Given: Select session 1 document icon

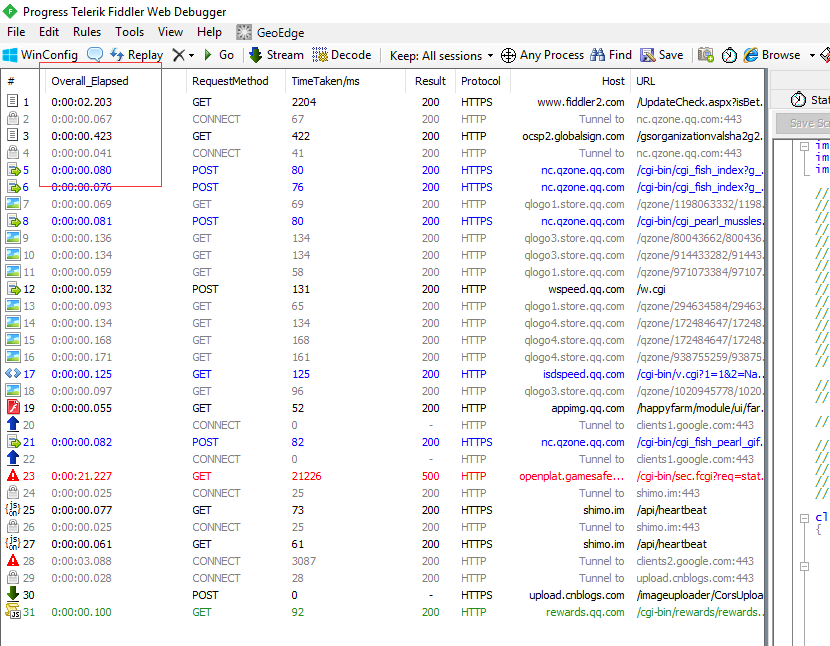Looking at the screenshot, I should (13, 101).
